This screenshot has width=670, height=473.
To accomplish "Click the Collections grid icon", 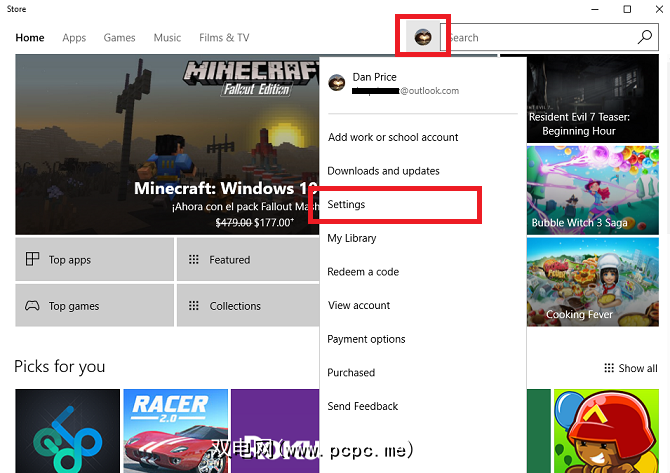I will 194,306.
